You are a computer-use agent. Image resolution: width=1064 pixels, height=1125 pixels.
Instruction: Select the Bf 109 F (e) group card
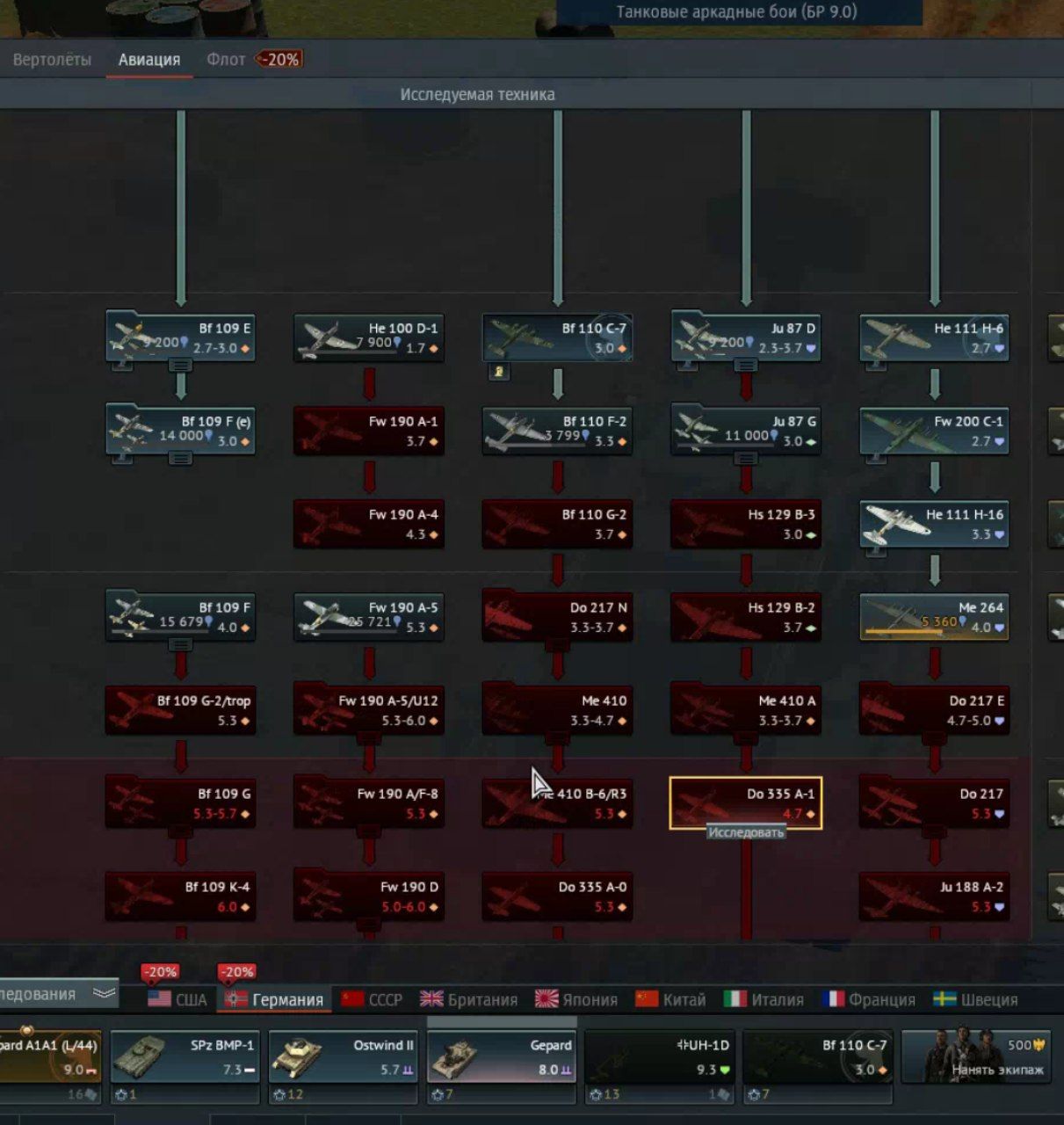180,432
